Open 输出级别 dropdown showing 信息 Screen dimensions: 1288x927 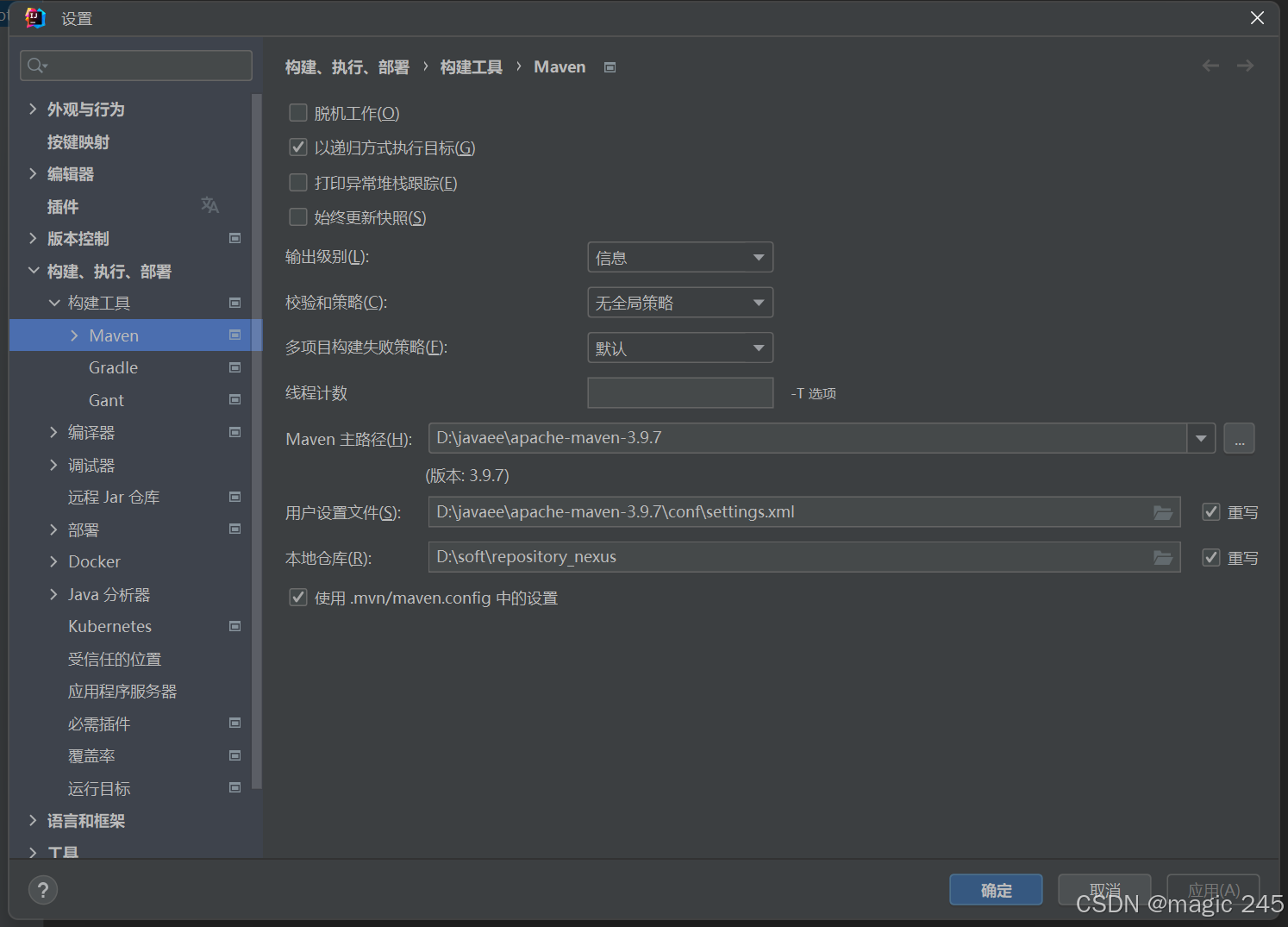(680, 257)
